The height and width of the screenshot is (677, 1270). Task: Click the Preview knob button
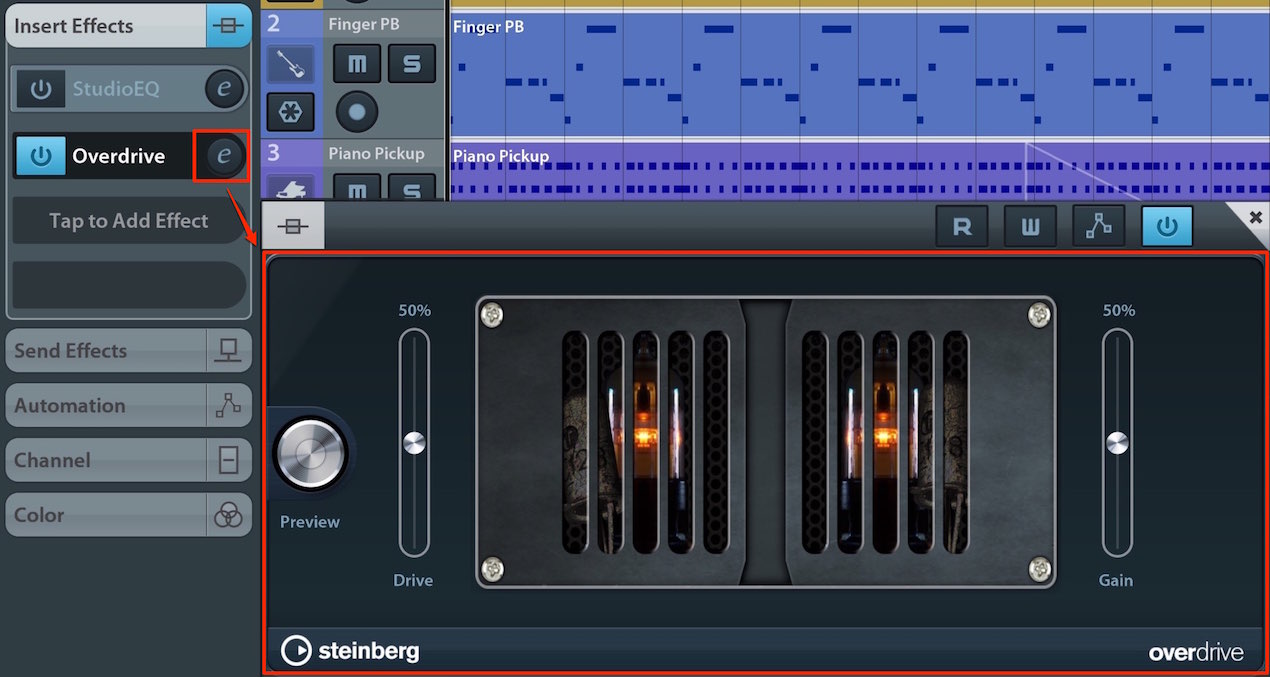pos(310,455)
